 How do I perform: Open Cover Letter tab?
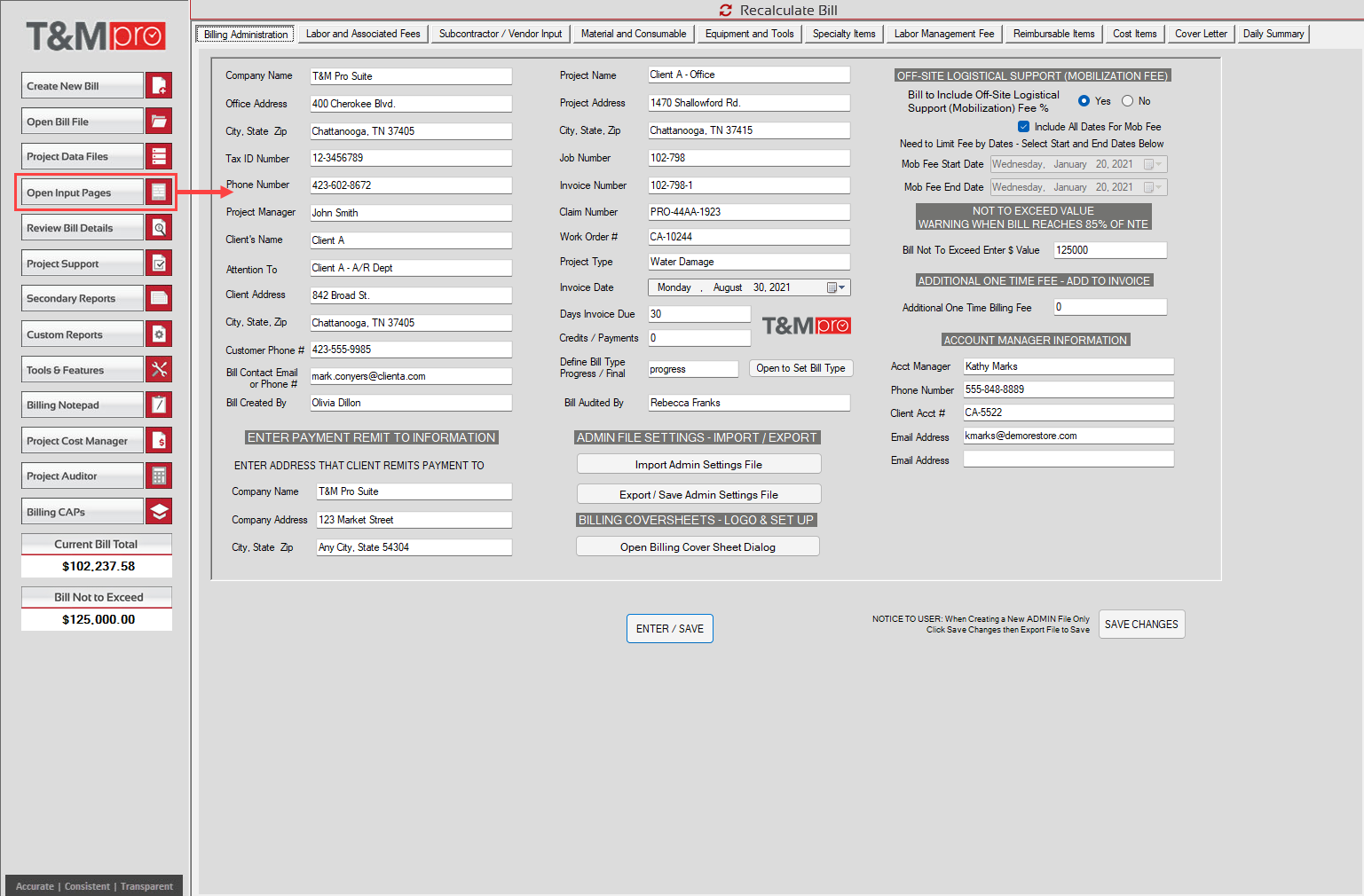[x=1202, y=34]
